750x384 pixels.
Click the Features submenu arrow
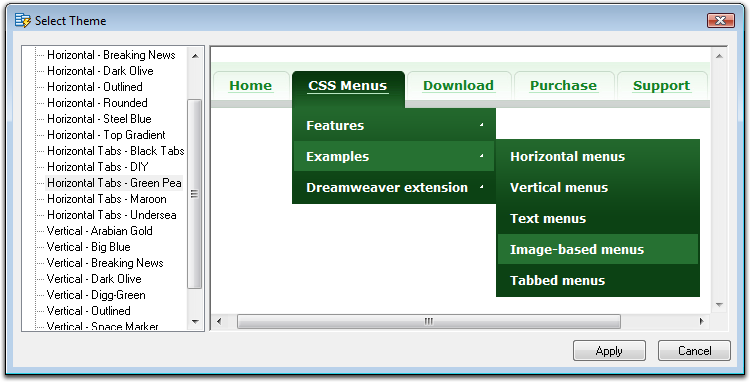(x=482, y=125)
